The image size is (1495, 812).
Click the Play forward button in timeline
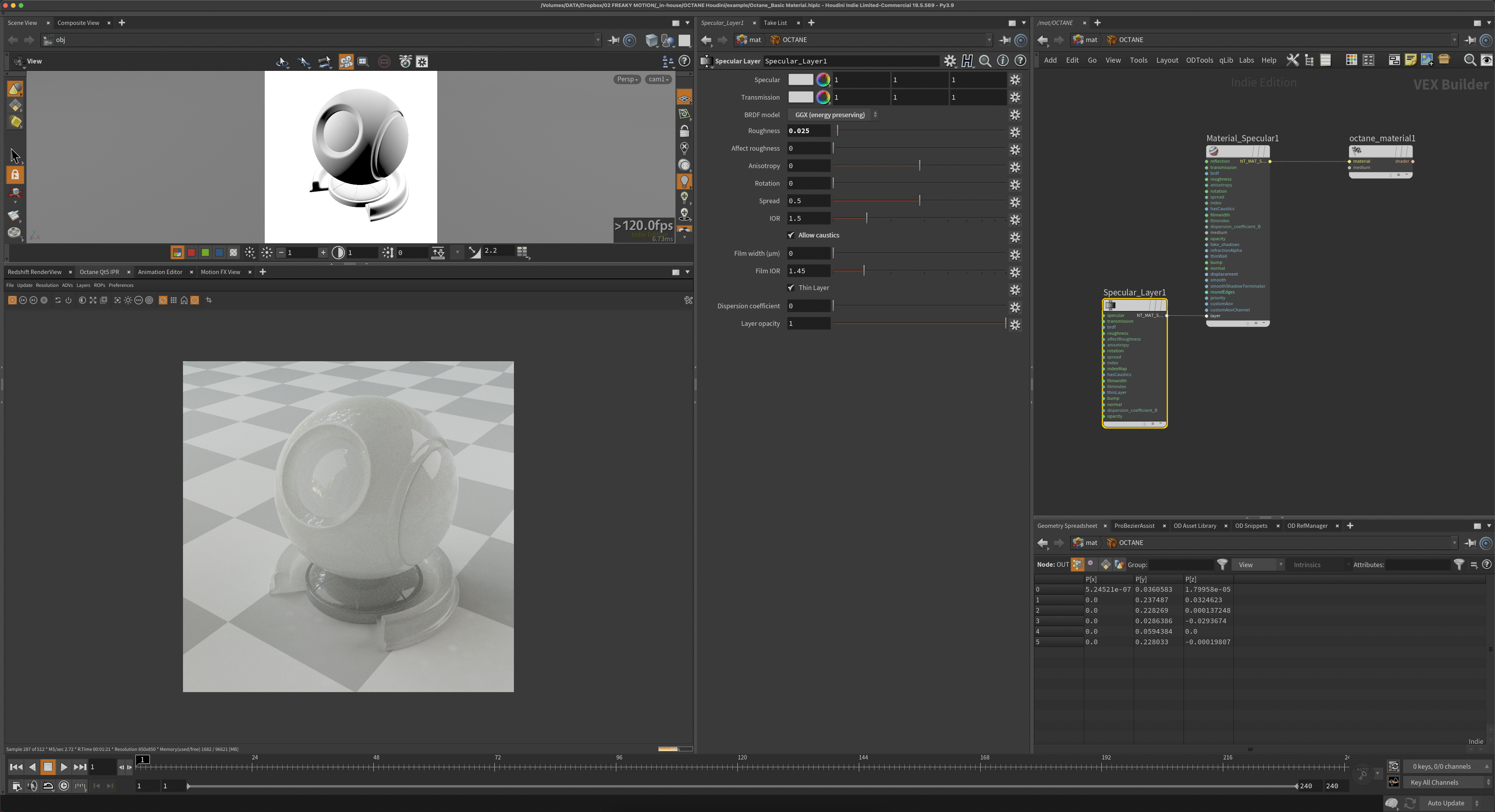tap(64, 767)
